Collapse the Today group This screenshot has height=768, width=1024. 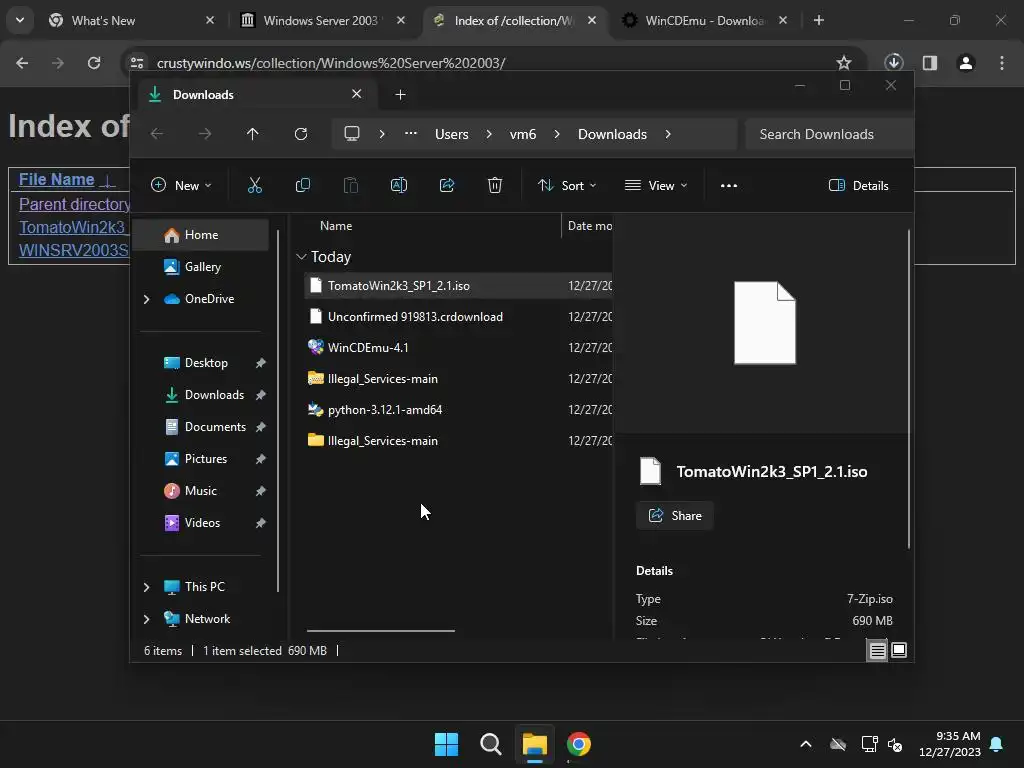pyautogui.click(x=301, y=257)
